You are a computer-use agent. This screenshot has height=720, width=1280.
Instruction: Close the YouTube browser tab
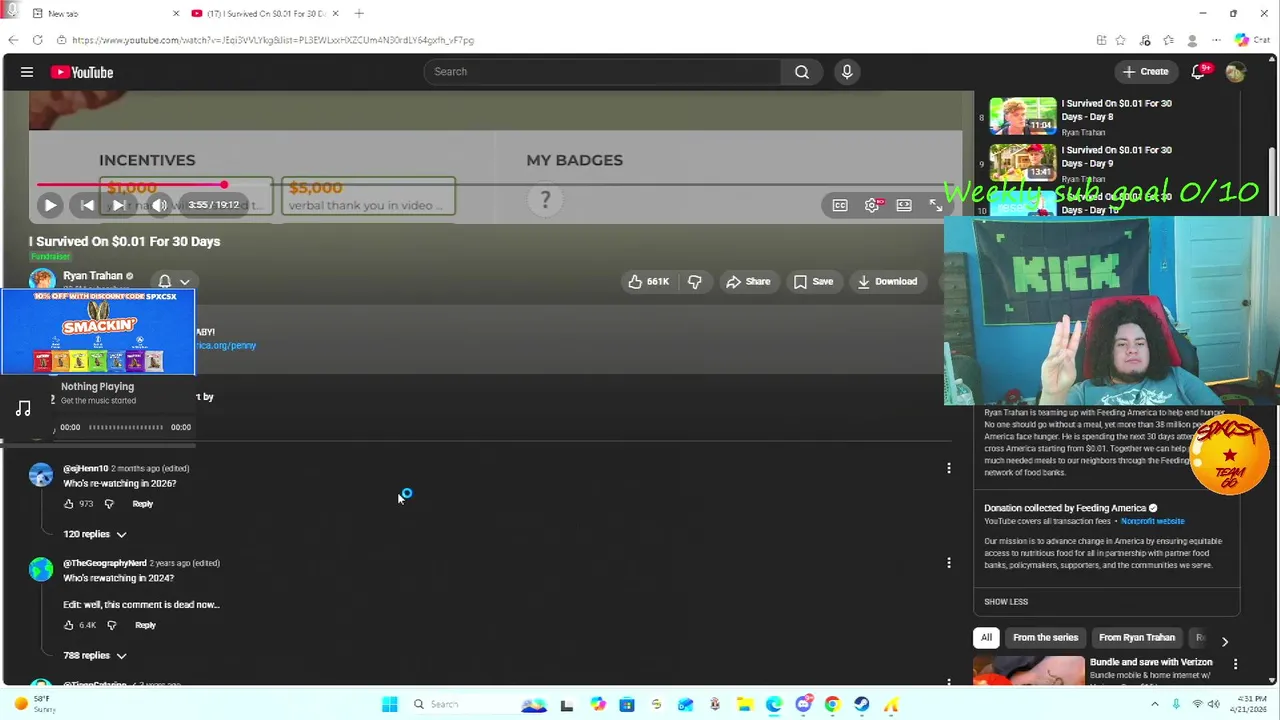335,14
